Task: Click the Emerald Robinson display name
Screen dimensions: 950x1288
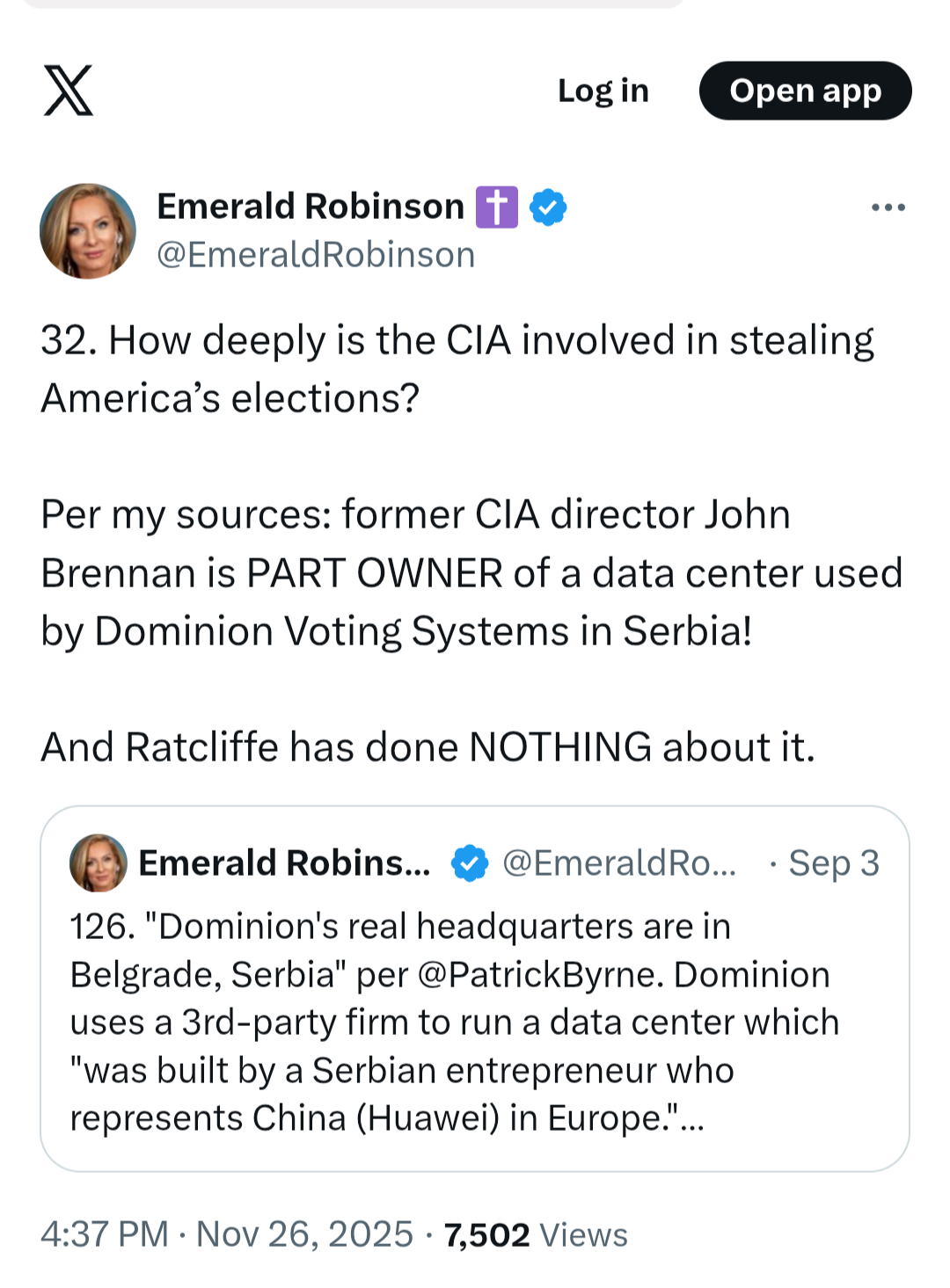Action: point(310,207)
